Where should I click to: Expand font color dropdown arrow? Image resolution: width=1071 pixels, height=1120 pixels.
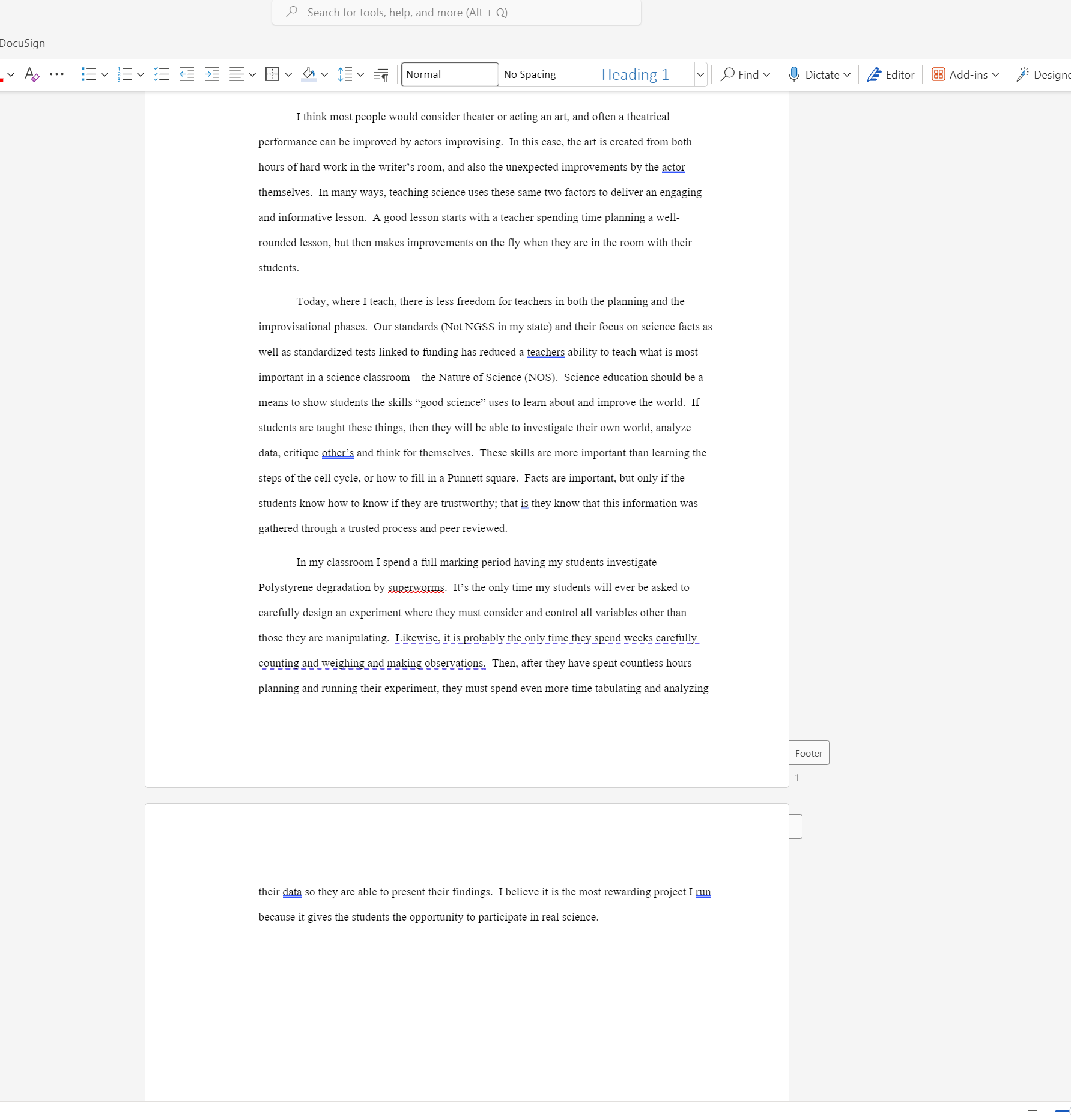click(x=11, y=74)
